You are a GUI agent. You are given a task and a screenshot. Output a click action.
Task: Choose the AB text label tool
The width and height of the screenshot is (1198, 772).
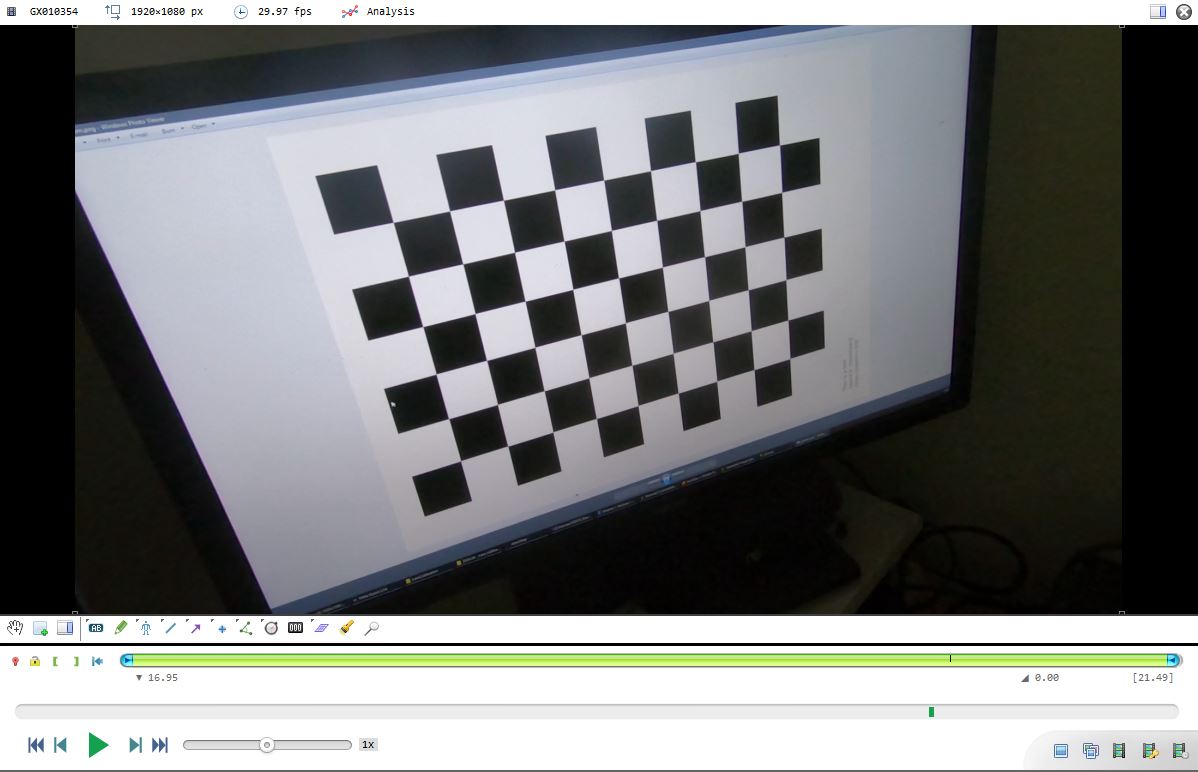tap(96, 628)
